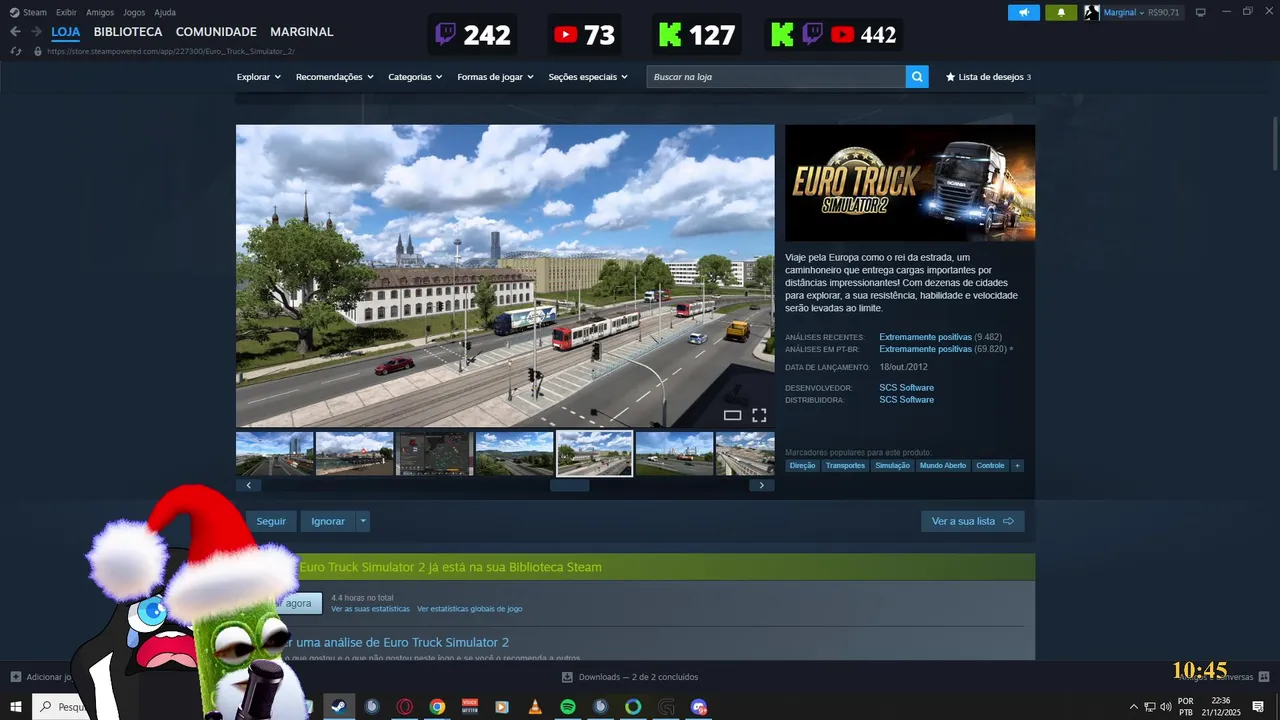This screenshot has width=1280, height=720.
Task: Open Windows Start menu
Action: pyautogui.click(x=16, y=707)
